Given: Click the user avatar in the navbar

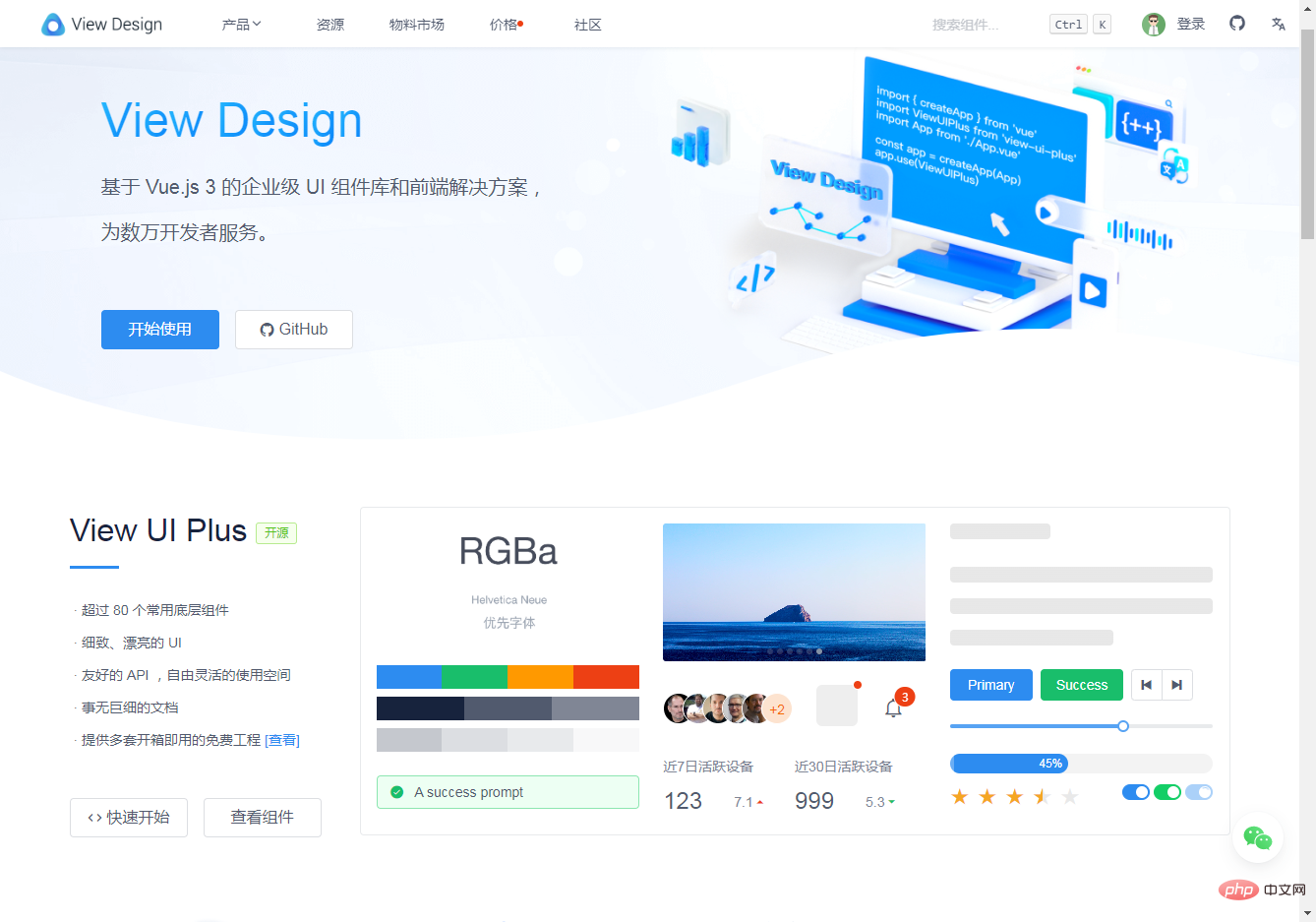Looking at the screenshot, I should click(x=1154, y=25).
